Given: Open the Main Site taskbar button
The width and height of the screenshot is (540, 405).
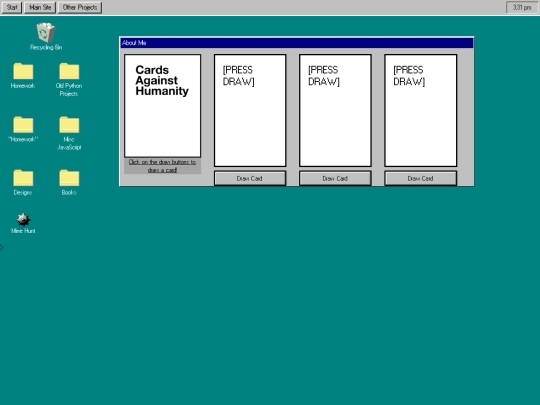Looking at the screenshot, I should point(40,7).
